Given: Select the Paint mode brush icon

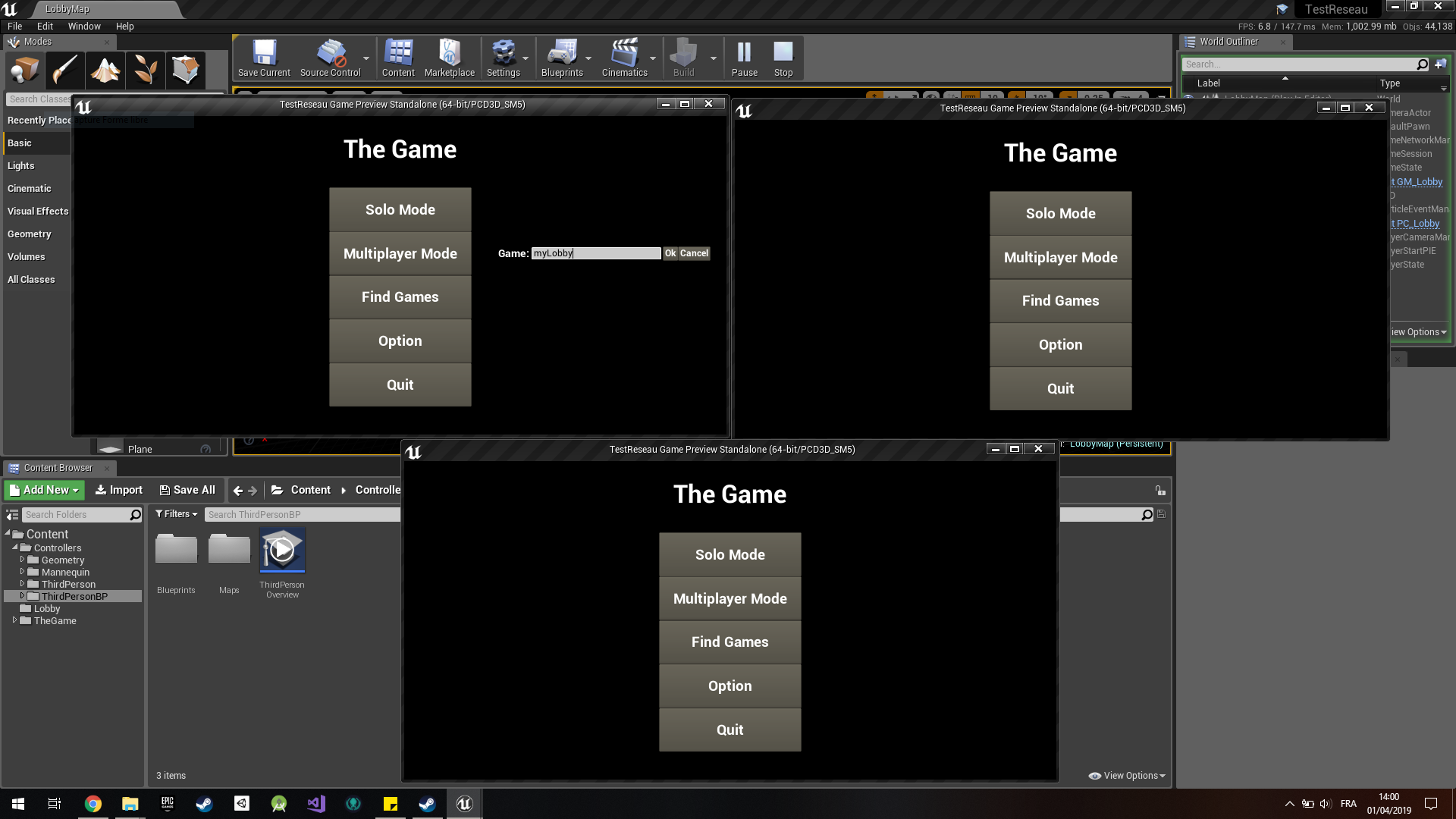Looking at the screenshot, I should (x=64, y=70).
